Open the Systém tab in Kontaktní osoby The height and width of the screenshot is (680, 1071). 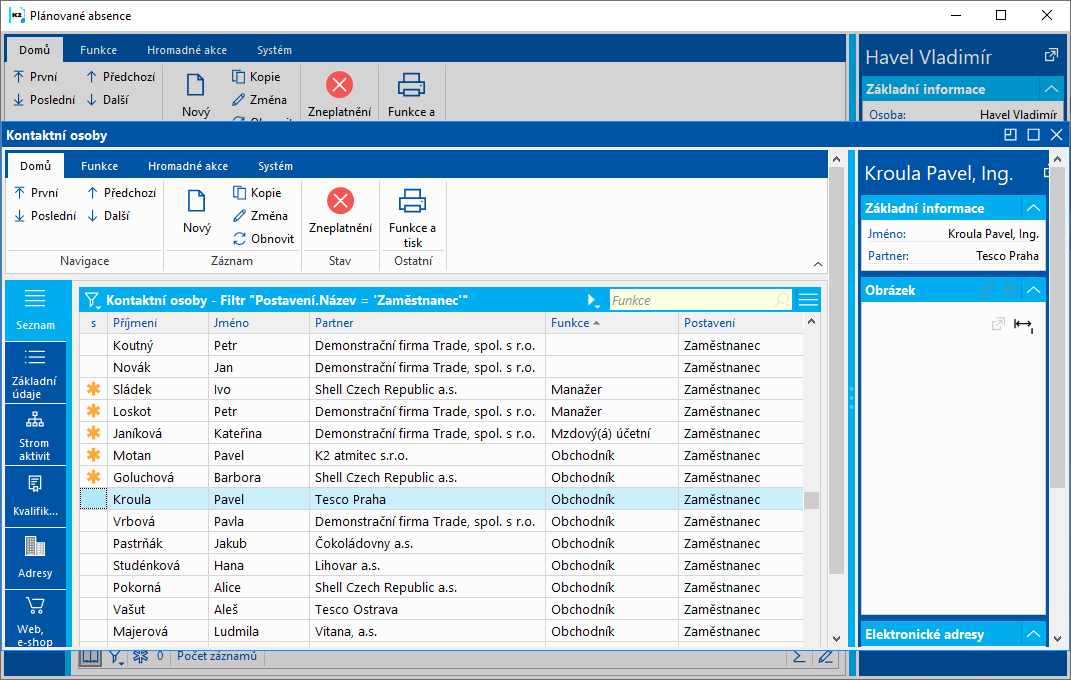pos(275,166)
